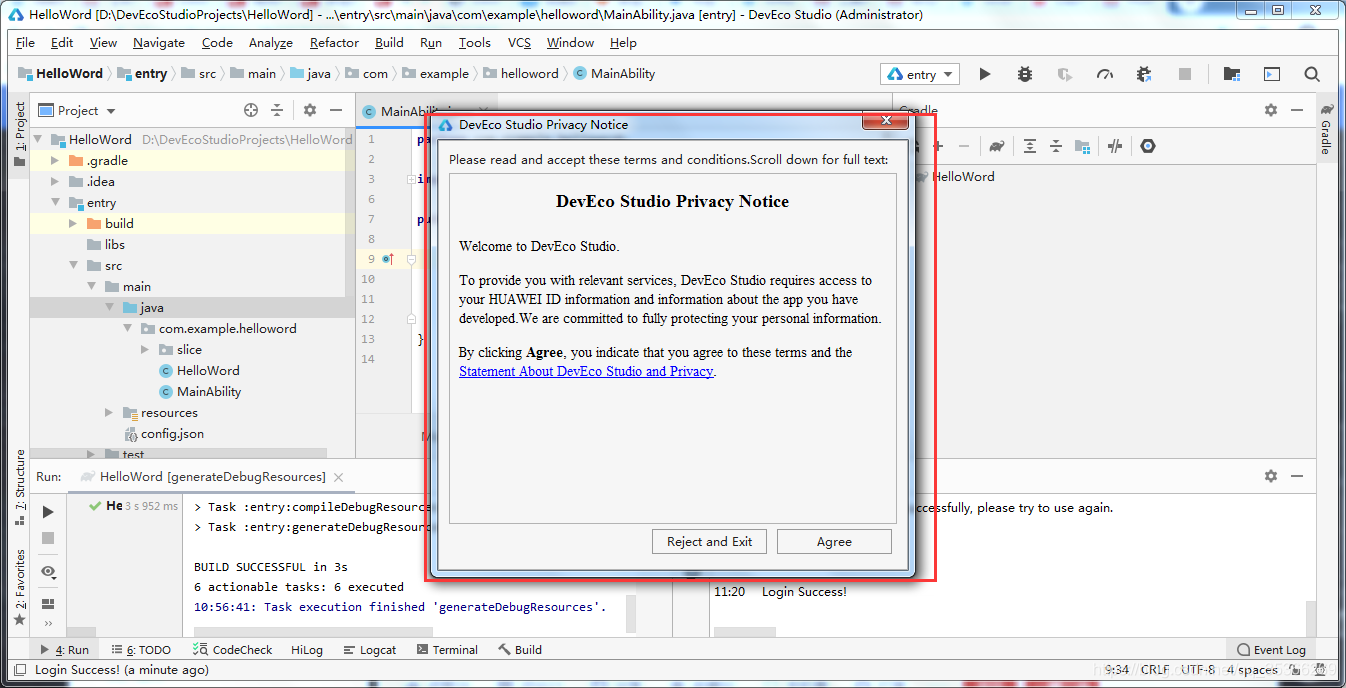Expand the resources folder

[110, 412]
